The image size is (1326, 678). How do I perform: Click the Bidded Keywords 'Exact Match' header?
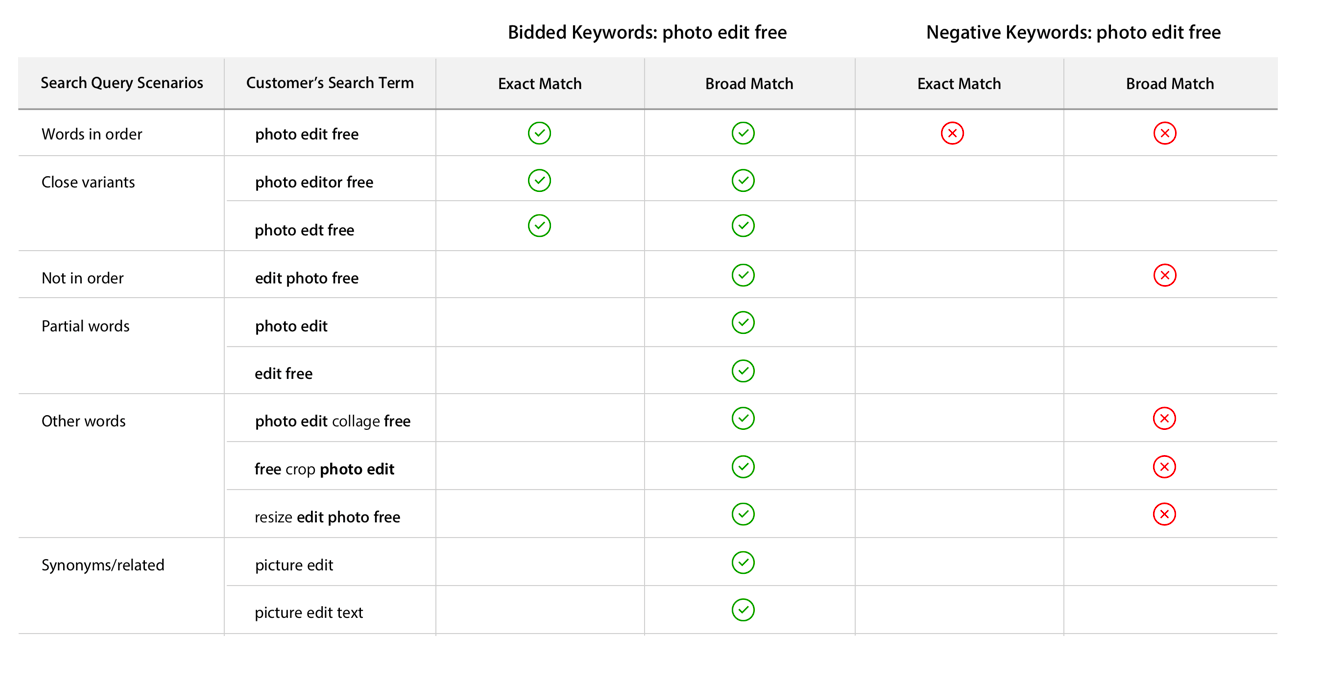tap(540, 84)
